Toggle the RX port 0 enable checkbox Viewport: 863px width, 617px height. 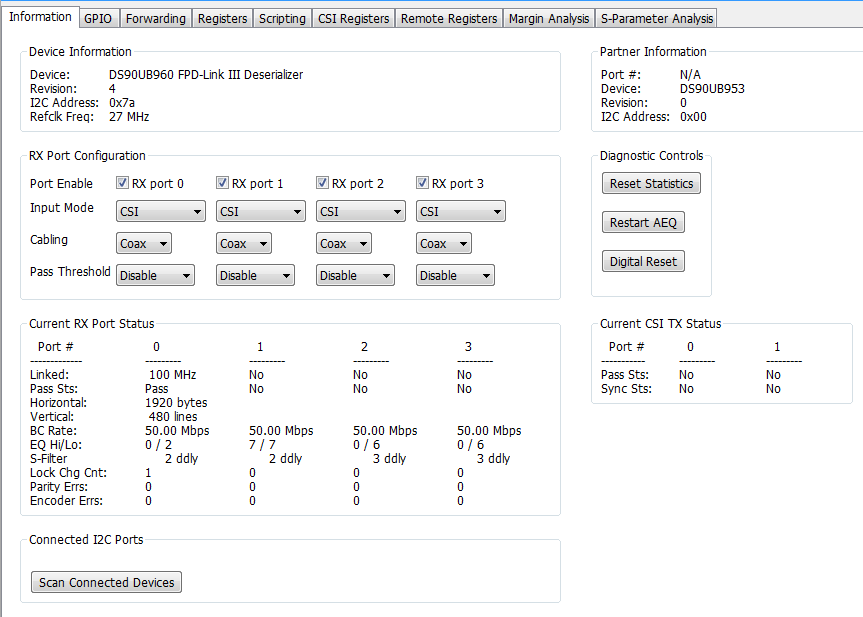[122, 183]
